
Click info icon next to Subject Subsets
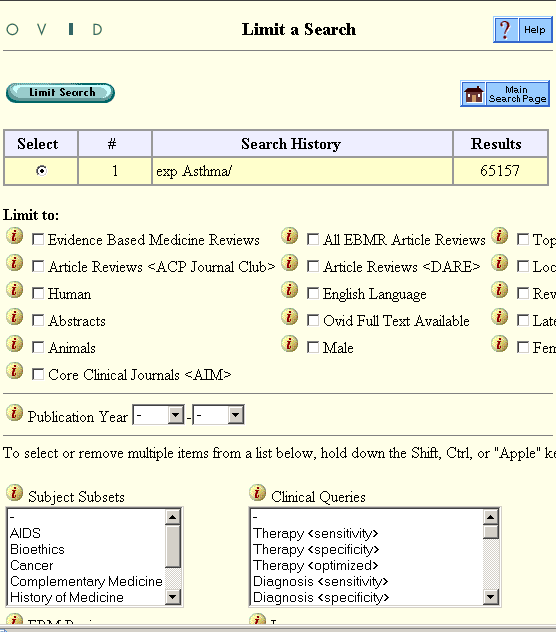[x=15, y=493]
